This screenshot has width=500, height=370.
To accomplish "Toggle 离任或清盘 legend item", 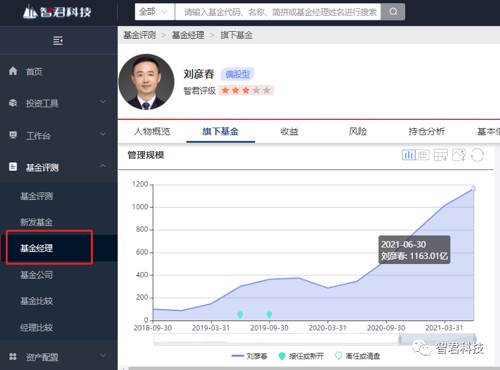I will click(357, 356).
